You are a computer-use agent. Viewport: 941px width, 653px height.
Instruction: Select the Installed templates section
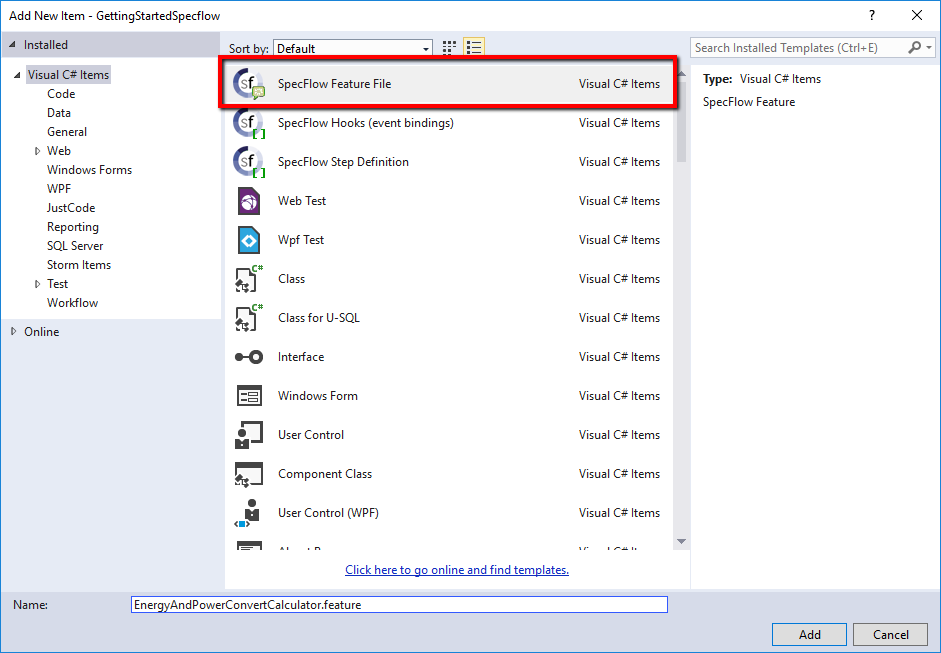pos(44,44)
